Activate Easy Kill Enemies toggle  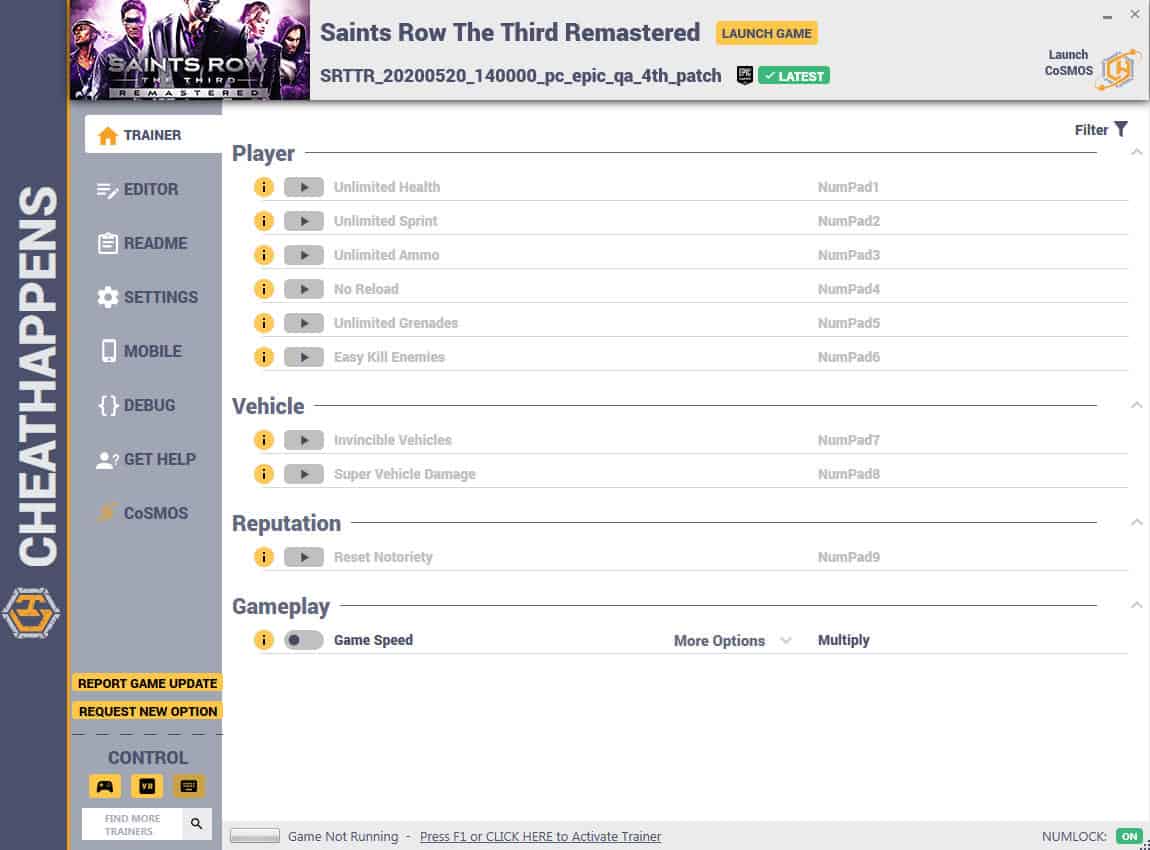tap(304, 357)
